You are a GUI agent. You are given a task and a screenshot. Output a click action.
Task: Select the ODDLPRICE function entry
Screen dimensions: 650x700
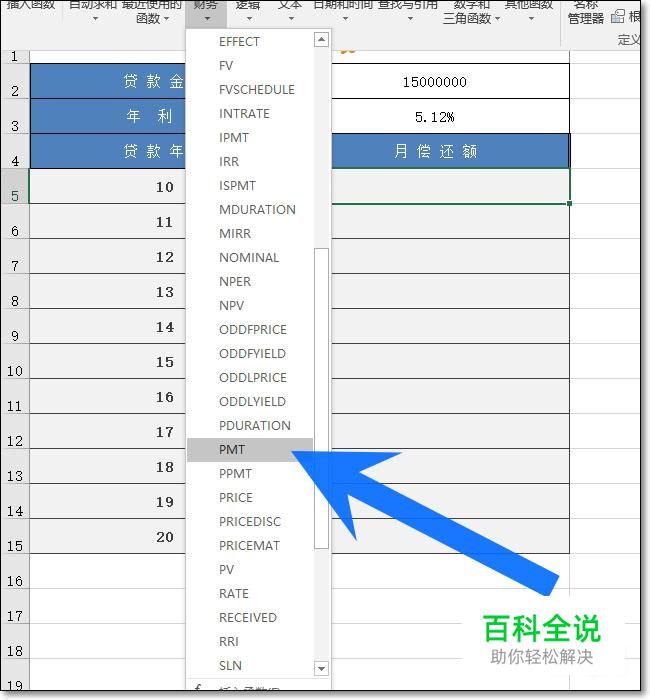click(x=250, y=378)
